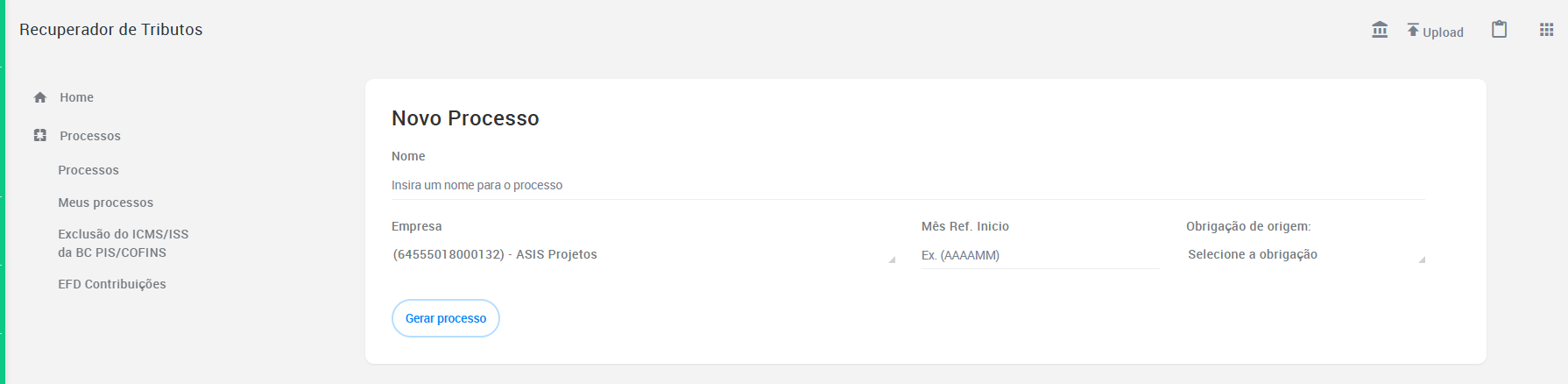The height and width of the screenshot is (384, 1568).
Task: Click the Upload text link
Action: (1443, 32)
